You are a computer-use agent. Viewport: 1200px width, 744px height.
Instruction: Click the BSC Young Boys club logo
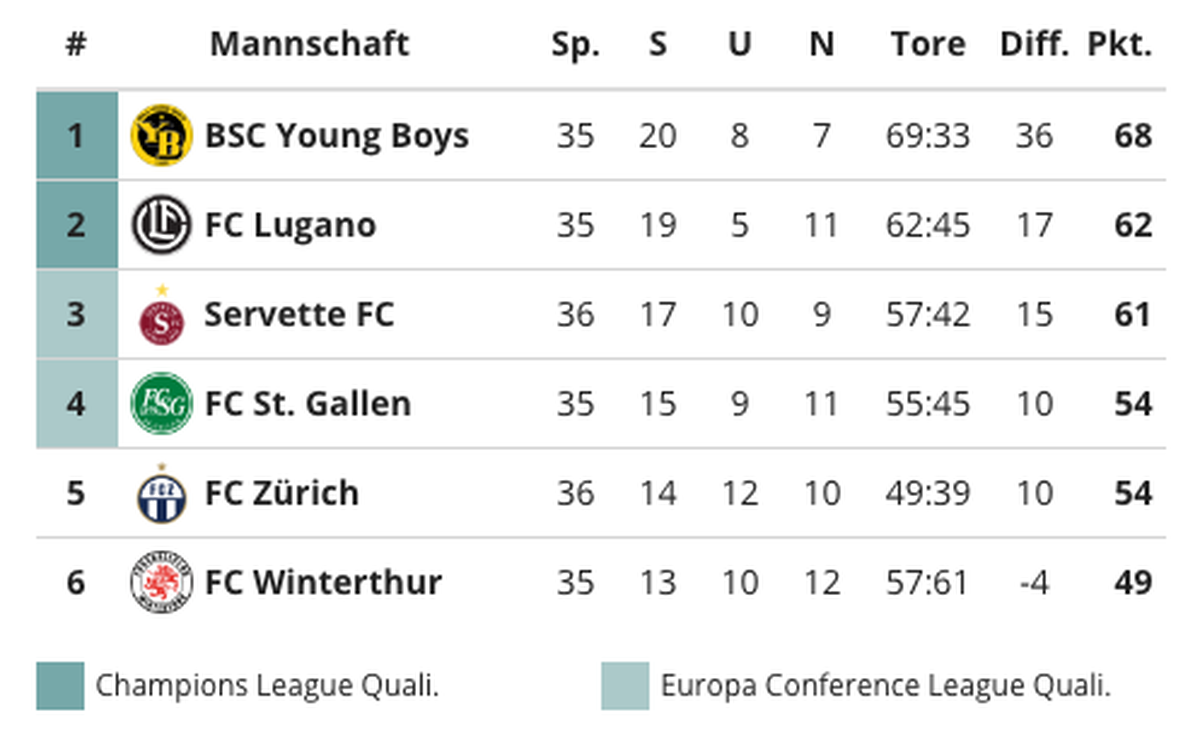pyautogui.click(x=161, y=135)
